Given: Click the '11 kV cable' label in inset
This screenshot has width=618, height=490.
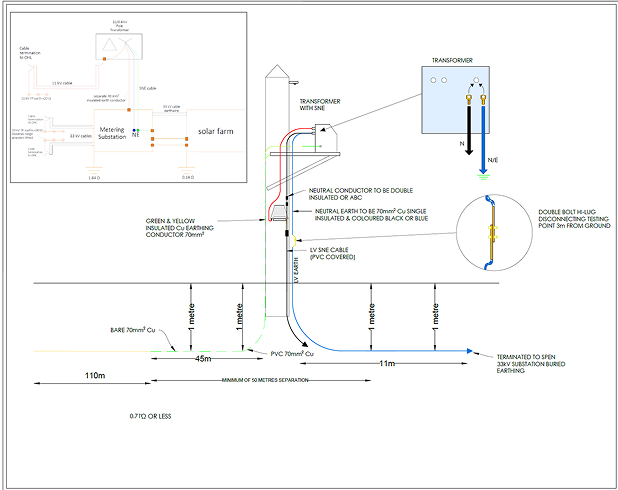Looking at the screenshot, I should (x=62, y=83).
